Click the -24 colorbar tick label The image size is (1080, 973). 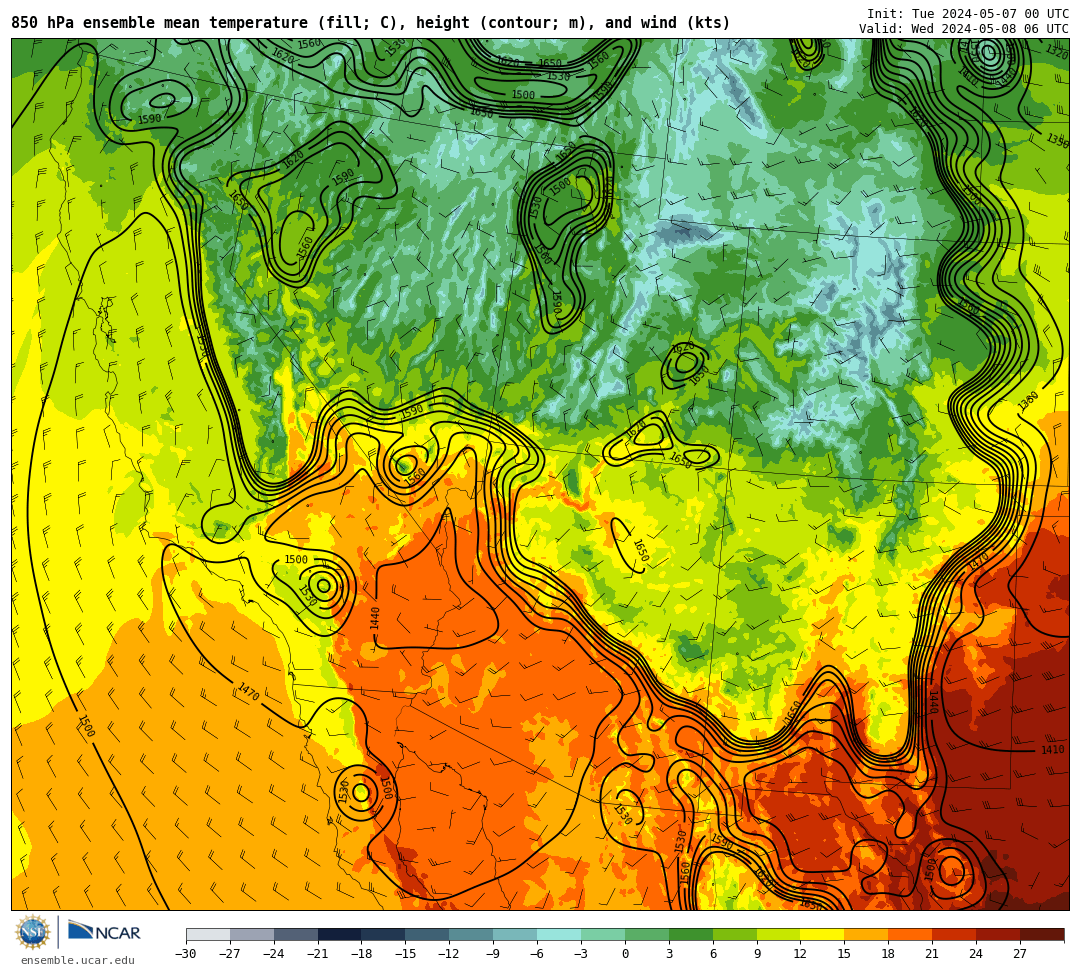pos(274,954)
